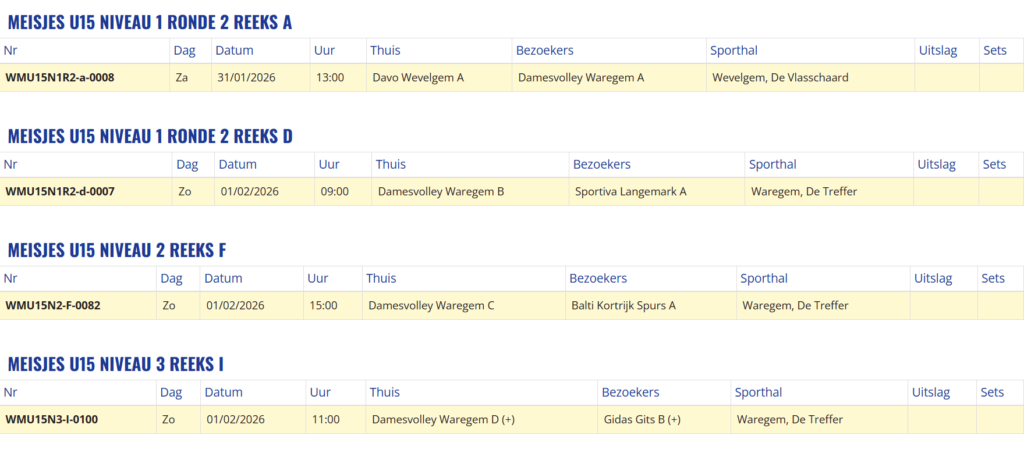Select home team Damesvolley Waregem C
The height and width of the screenshot is (453, 1024).
(x=431, y=305)
